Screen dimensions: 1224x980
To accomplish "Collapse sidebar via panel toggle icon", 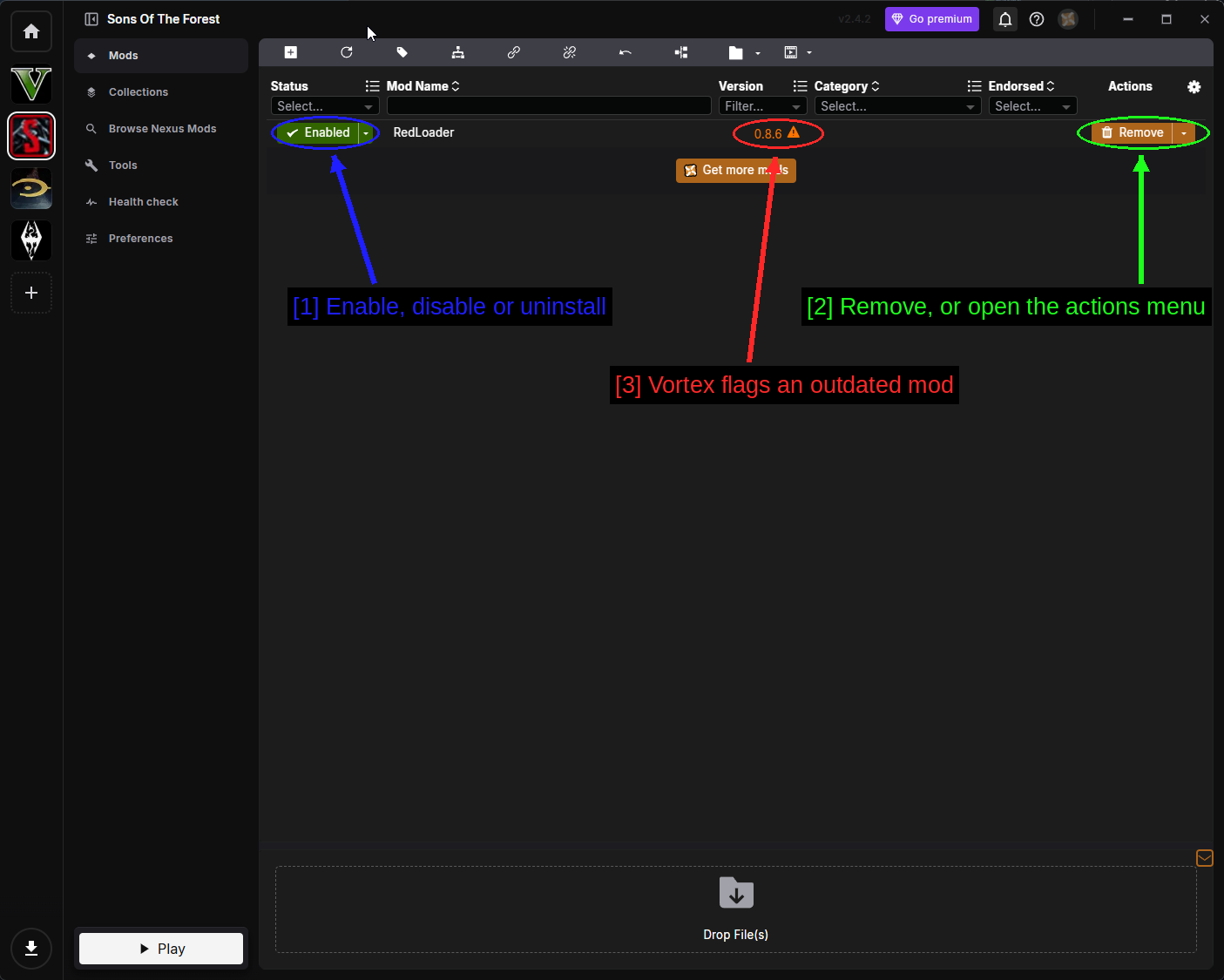I will (91, 19).
